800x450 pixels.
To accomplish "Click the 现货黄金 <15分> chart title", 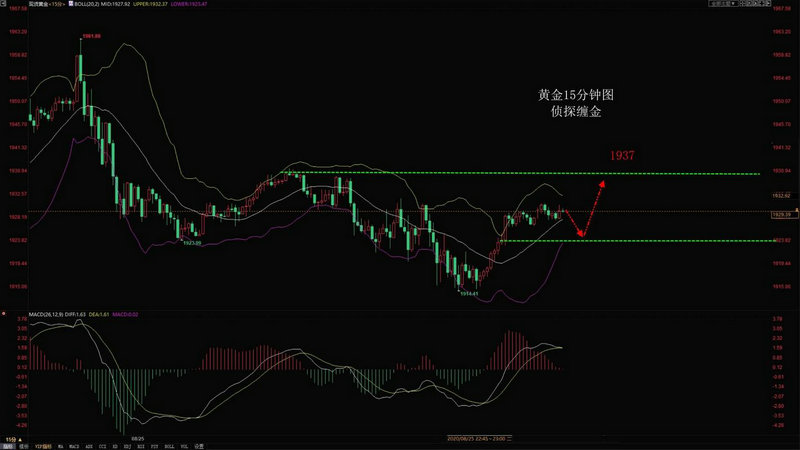I will [46, 4].
